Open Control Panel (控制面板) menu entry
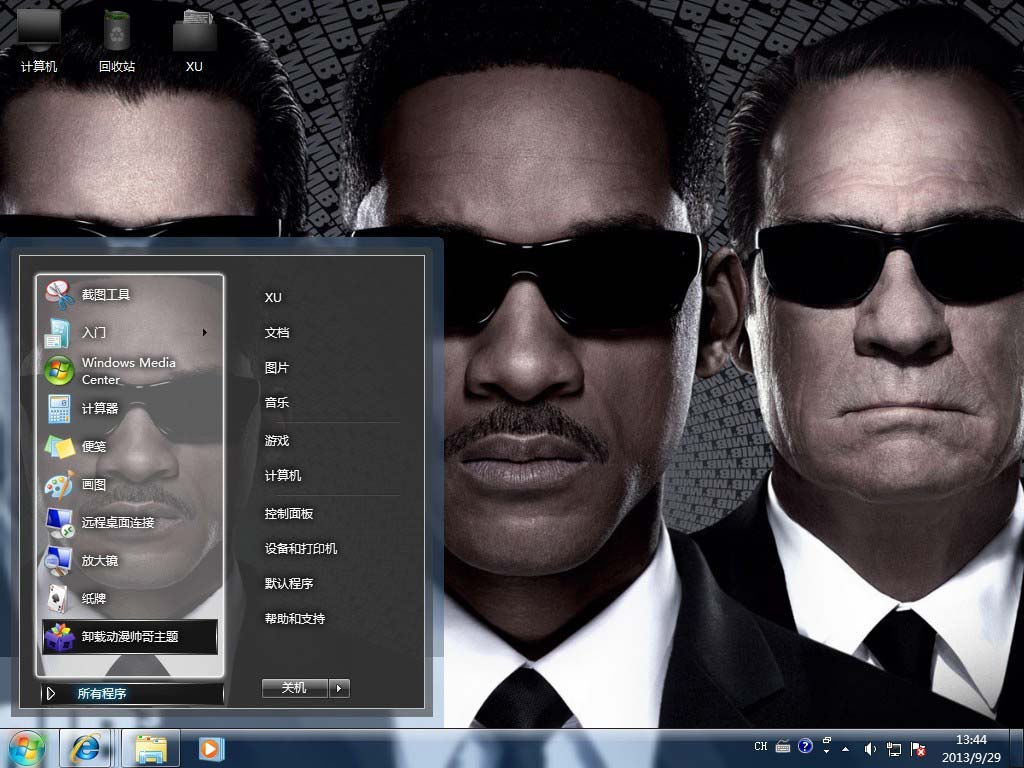This screenshot has height=768, width=1024. 289,514
